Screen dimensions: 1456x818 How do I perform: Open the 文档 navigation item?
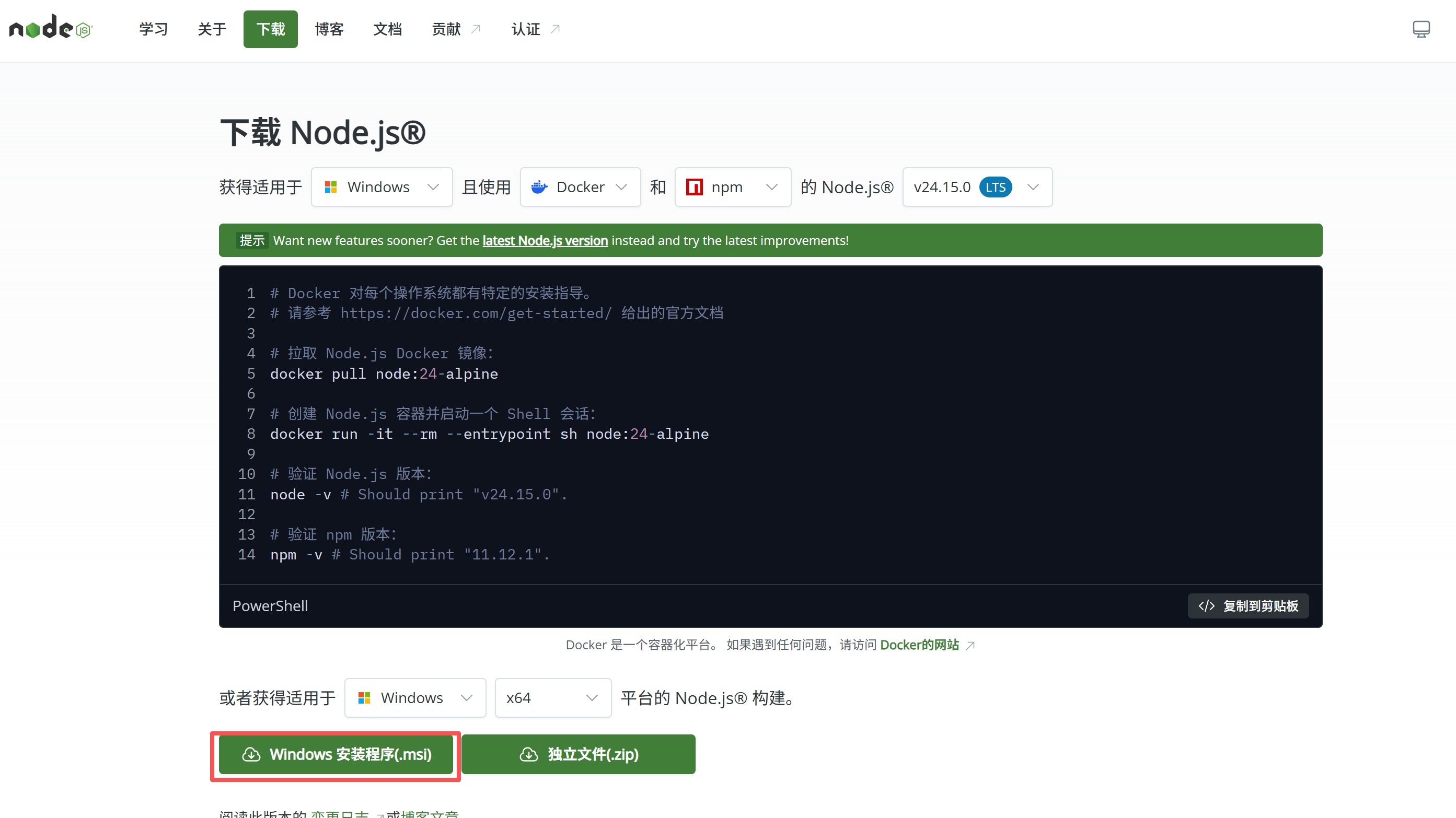[x=388, y=29]
